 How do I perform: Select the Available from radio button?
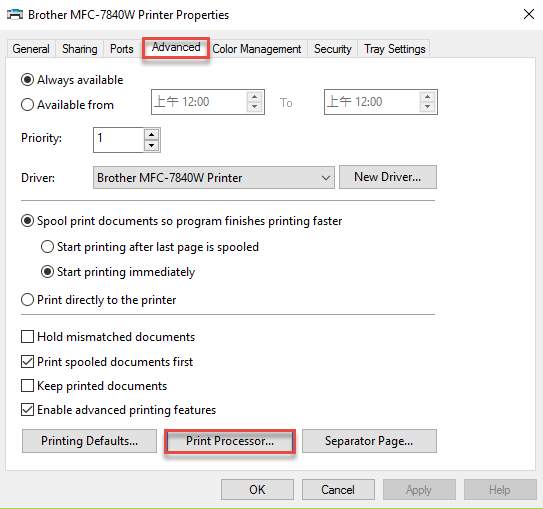click(27, 105)
